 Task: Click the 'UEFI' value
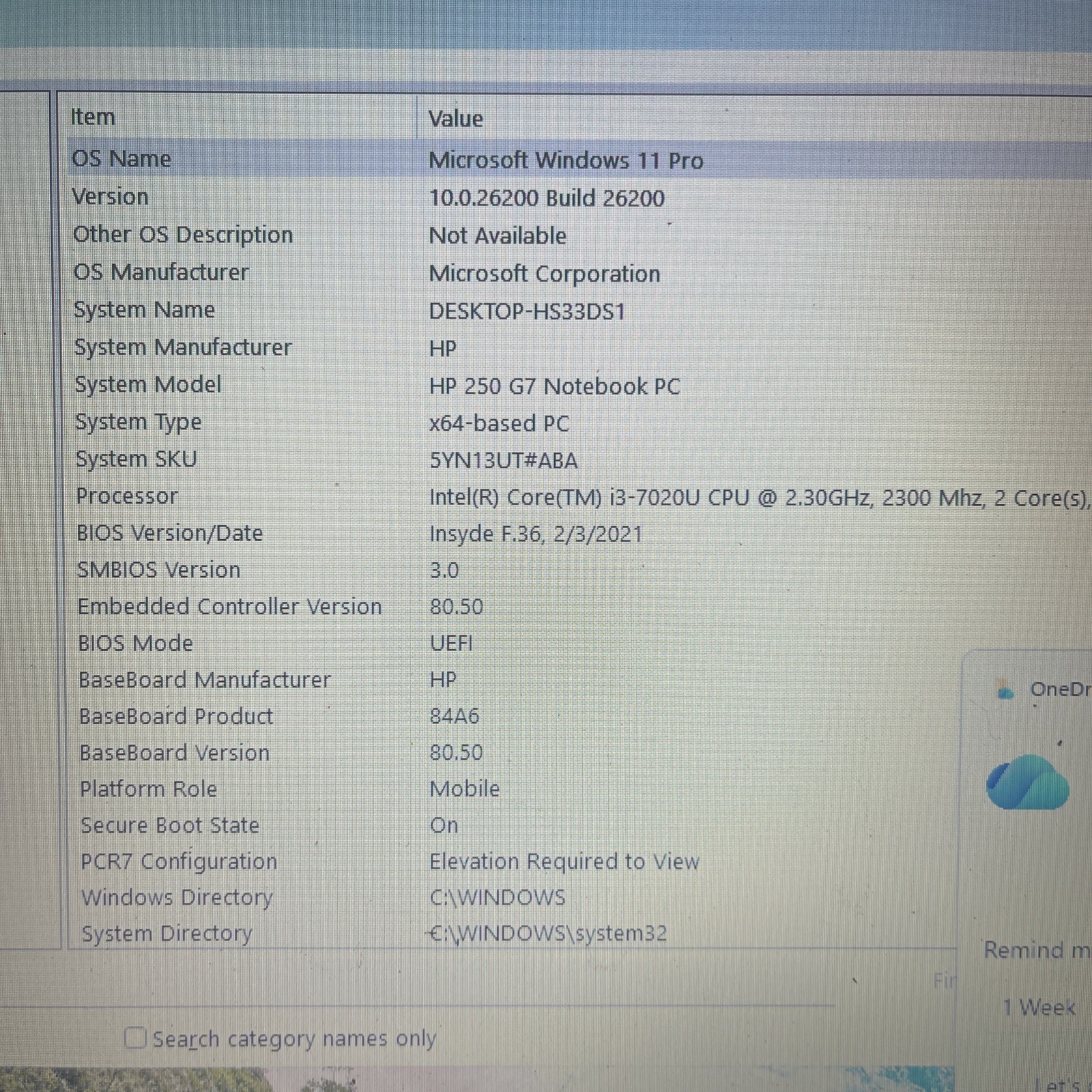click(x=451, y=644)
